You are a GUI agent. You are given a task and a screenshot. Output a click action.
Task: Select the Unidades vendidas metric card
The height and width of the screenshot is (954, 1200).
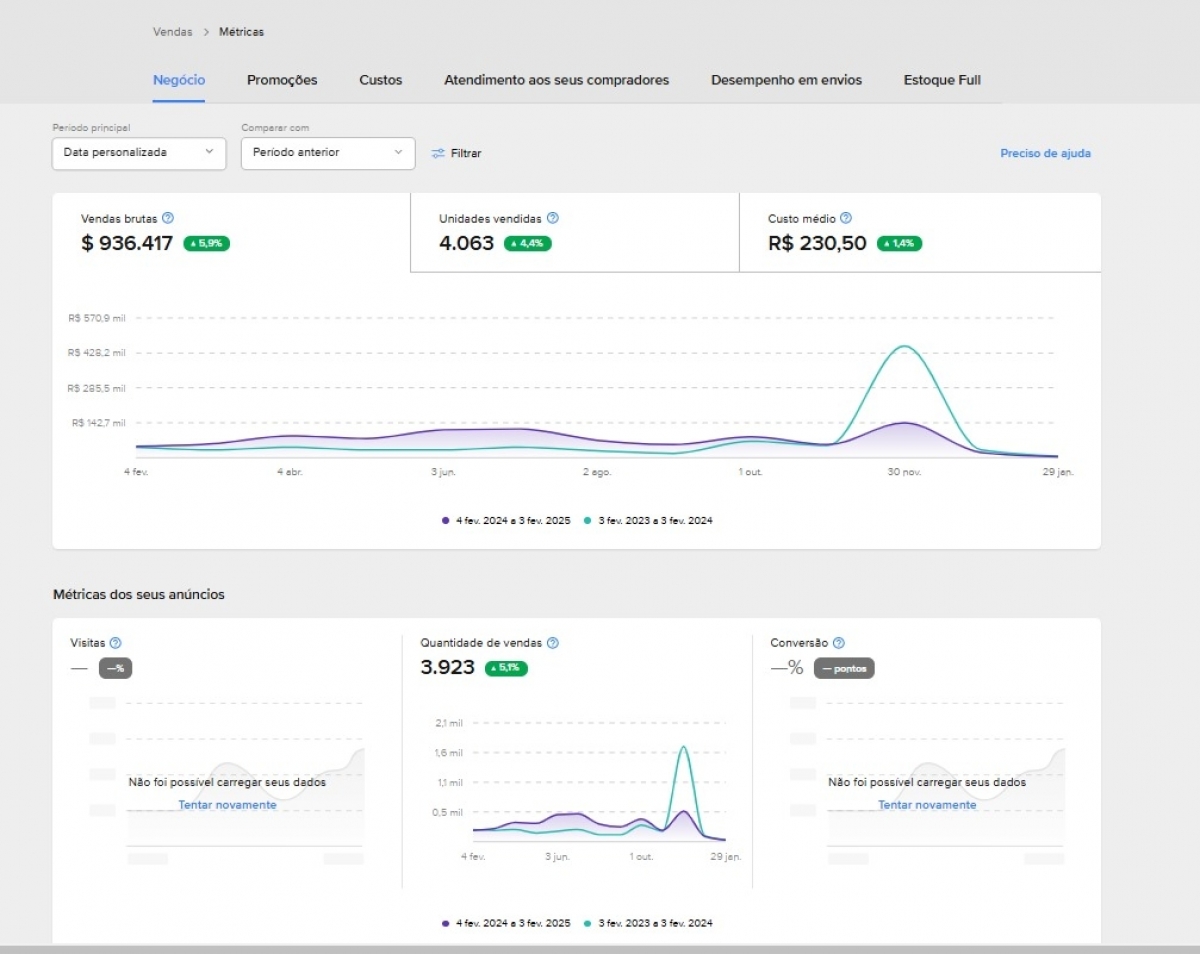point(575,232)
